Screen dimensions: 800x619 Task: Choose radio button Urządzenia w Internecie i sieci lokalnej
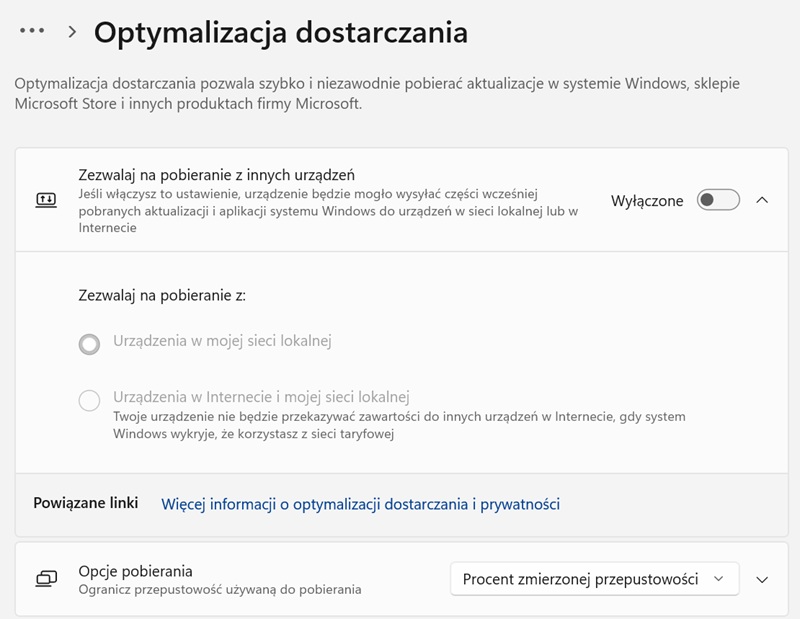tap(89, 401)
